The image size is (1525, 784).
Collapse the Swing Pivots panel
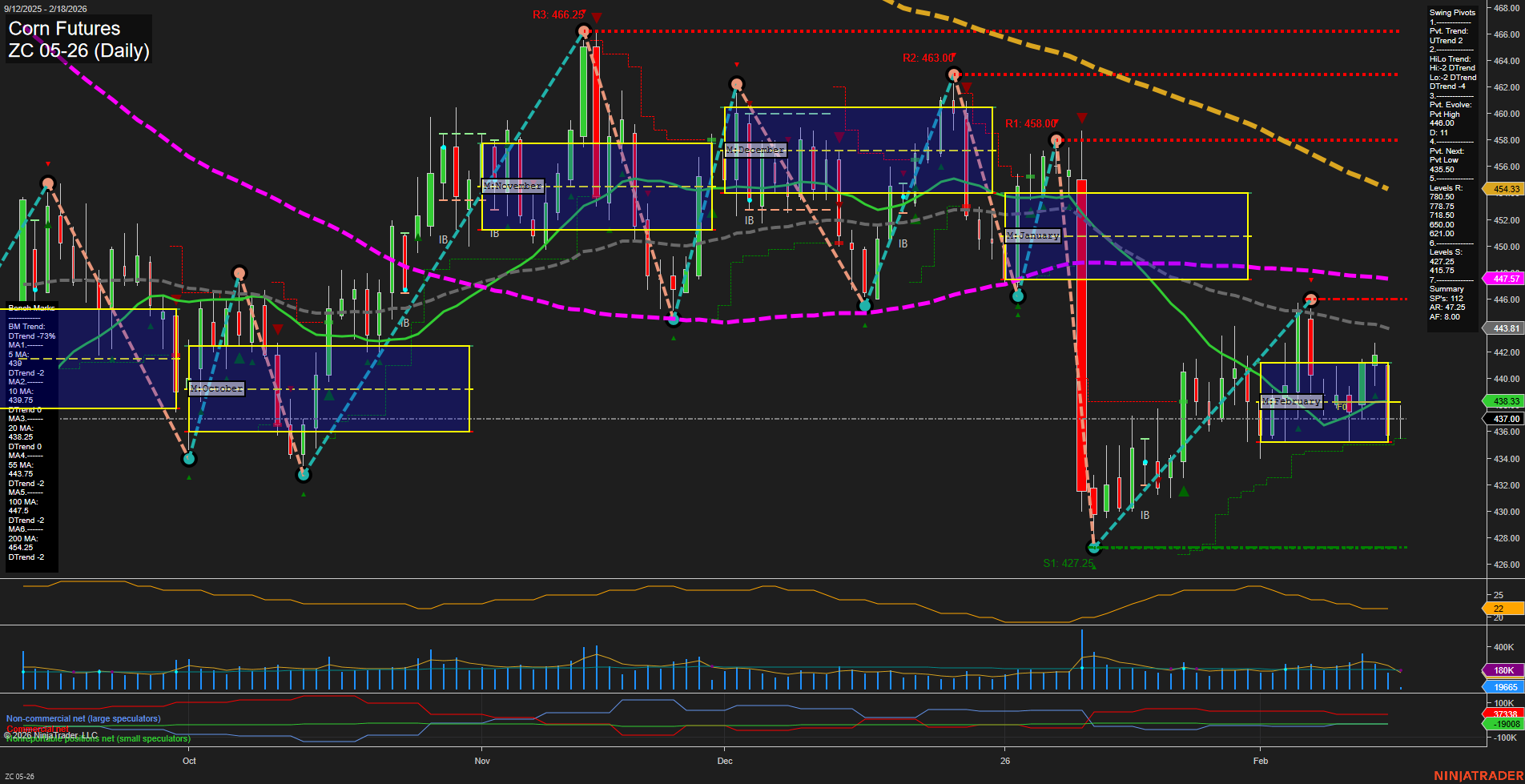(x=1451, y=12)
